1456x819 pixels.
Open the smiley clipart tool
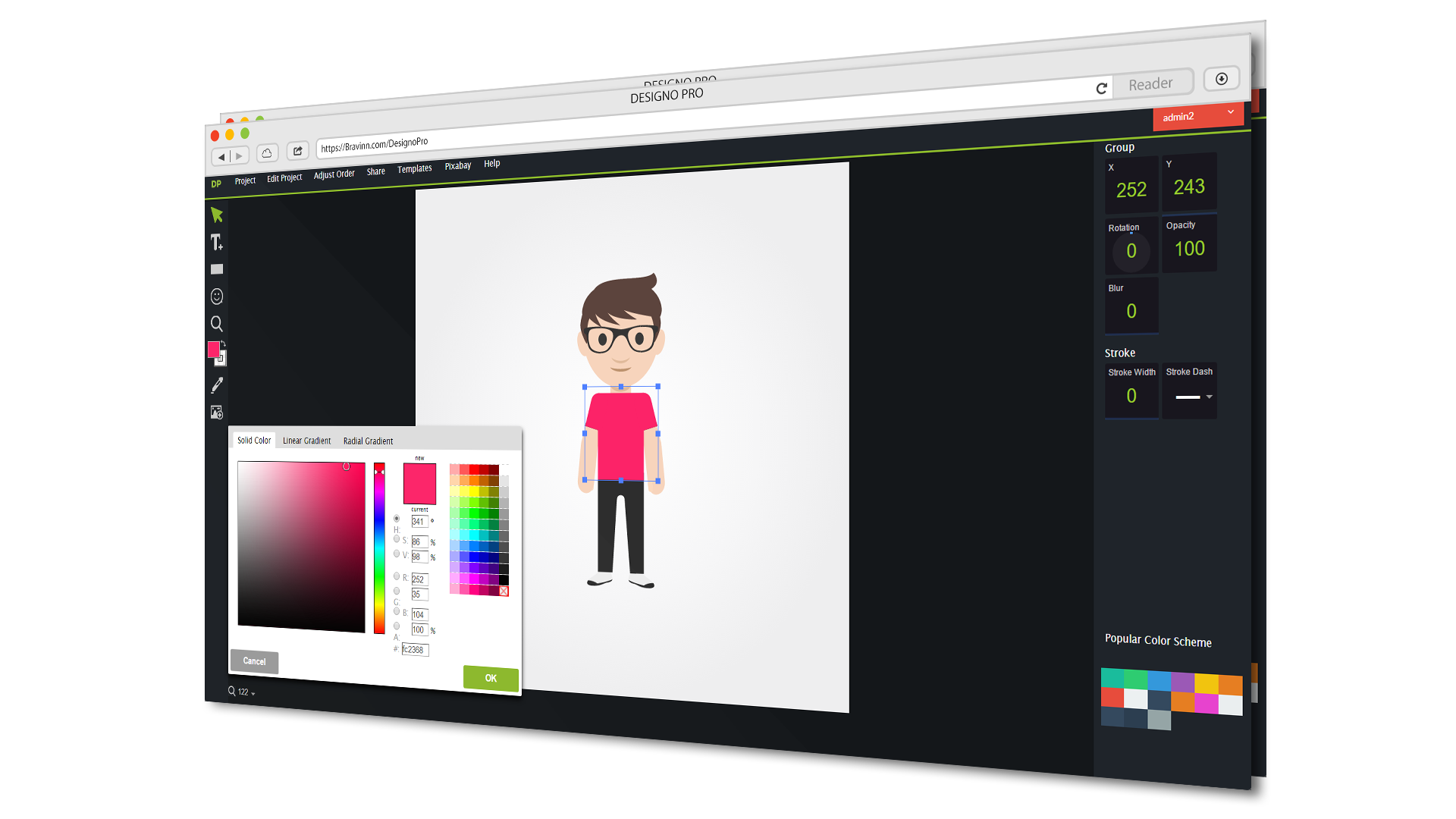point(217,297)
